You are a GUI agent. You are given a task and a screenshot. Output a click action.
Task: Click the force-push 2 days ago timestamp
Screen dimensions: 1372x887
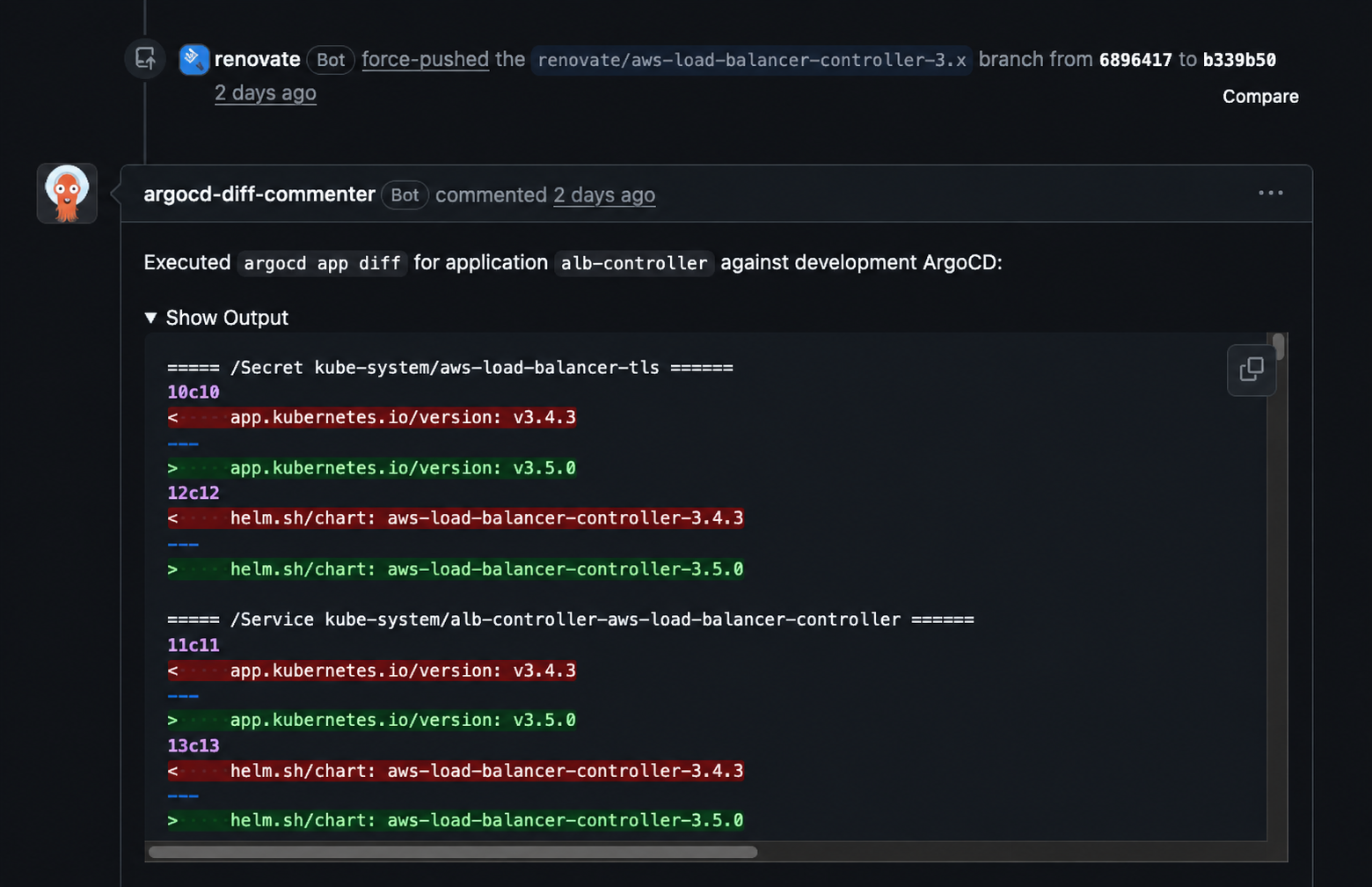tap(266, 92)
